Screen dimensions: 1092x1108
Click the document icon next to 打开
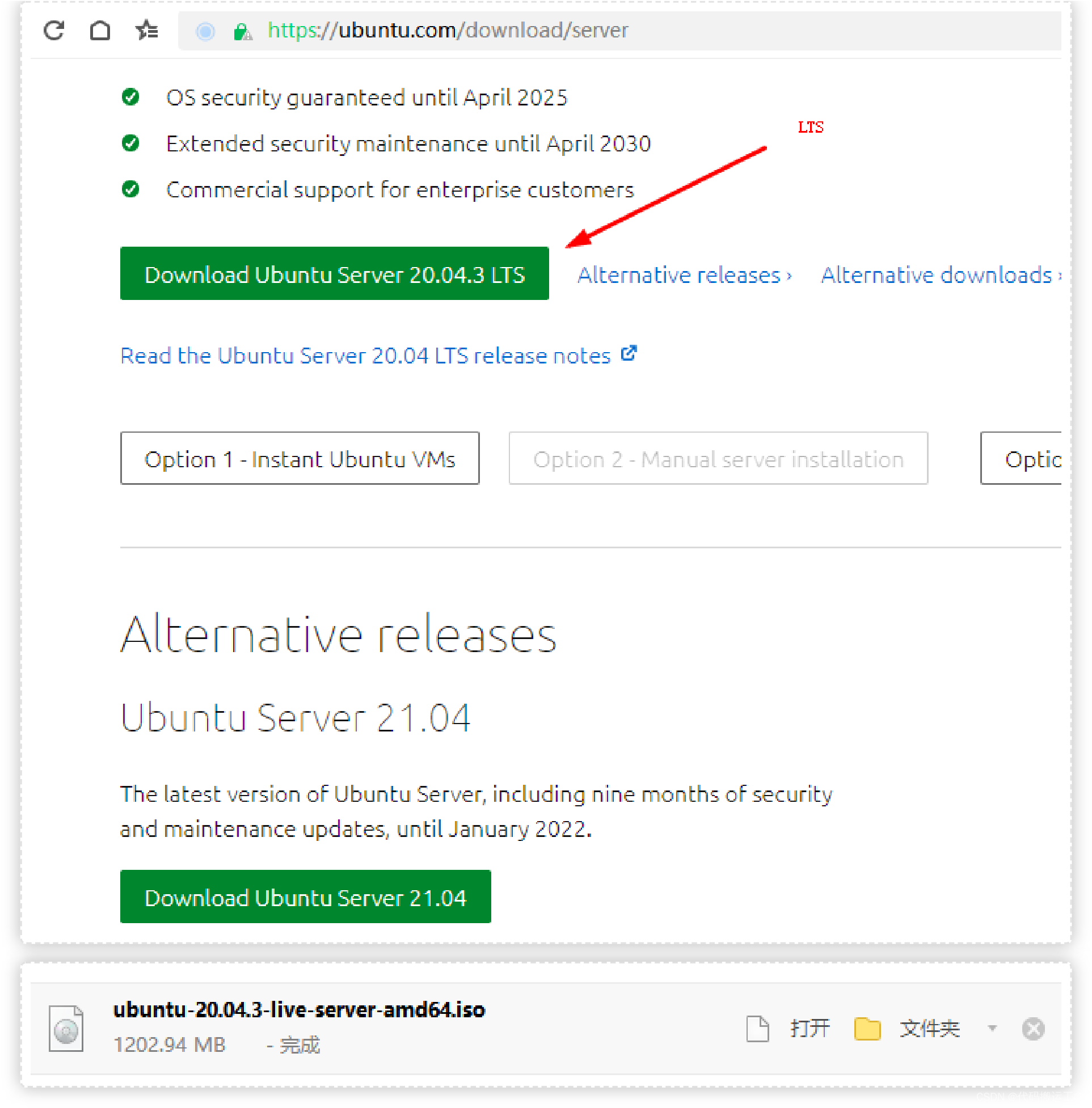tap(757, 1028)
